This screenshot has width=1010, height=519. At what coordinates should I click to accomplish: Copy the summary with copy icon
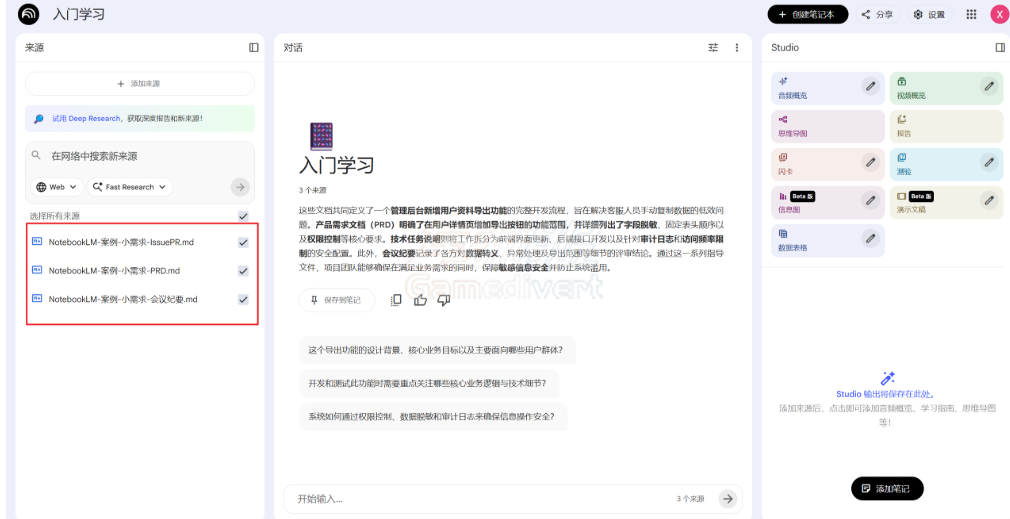(397, 300)
